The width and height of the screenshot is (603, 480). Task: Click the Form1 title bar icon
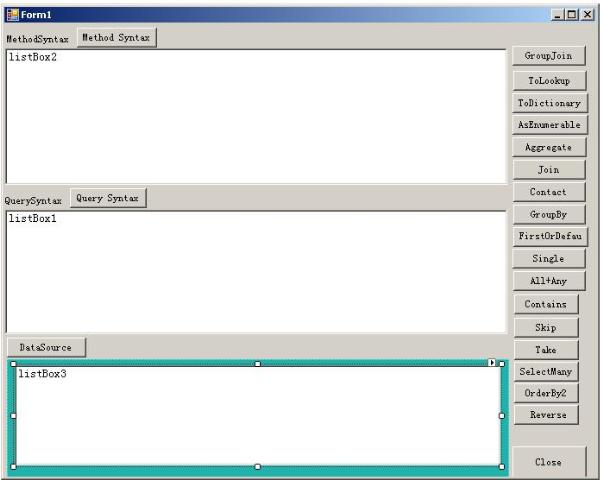pyautogui.click(x=13, y=15)
